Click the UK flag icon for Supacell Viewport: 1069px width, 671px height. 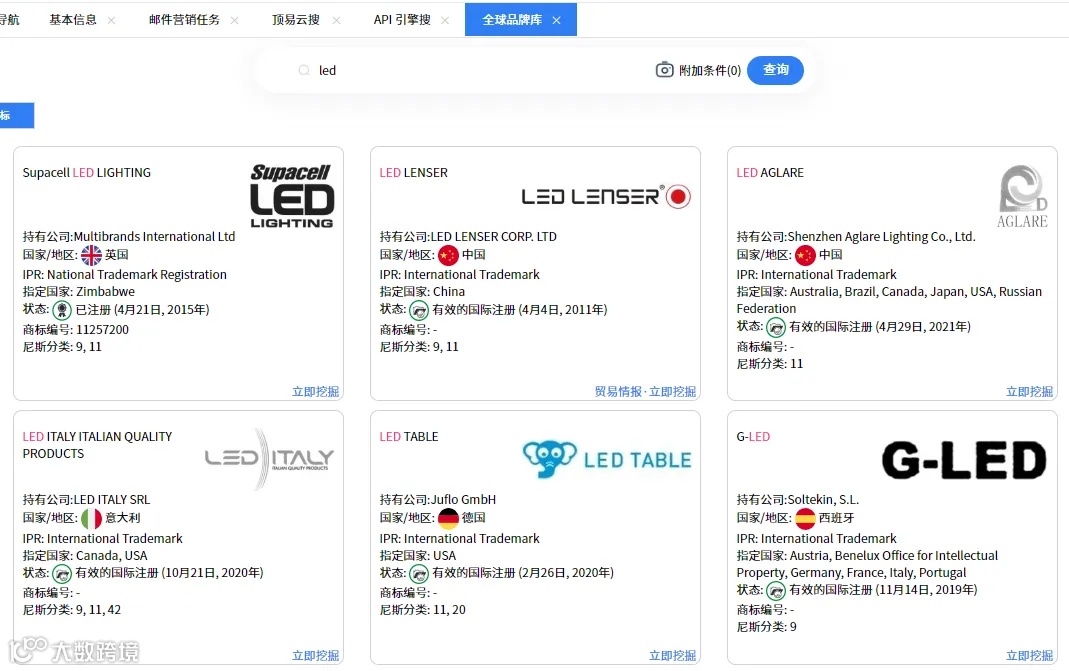click(91, 255)
